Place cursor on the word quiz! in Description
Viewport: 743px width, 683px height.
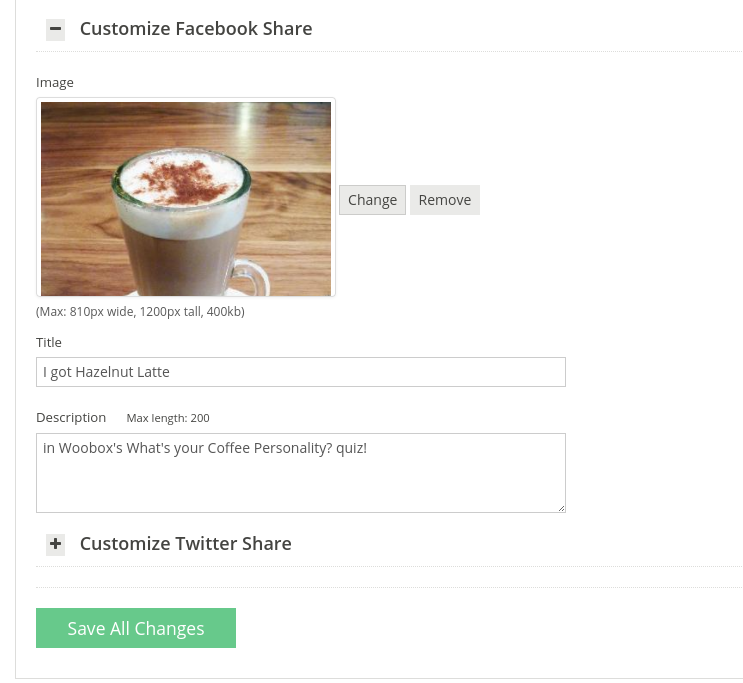[x=351, y=448]
